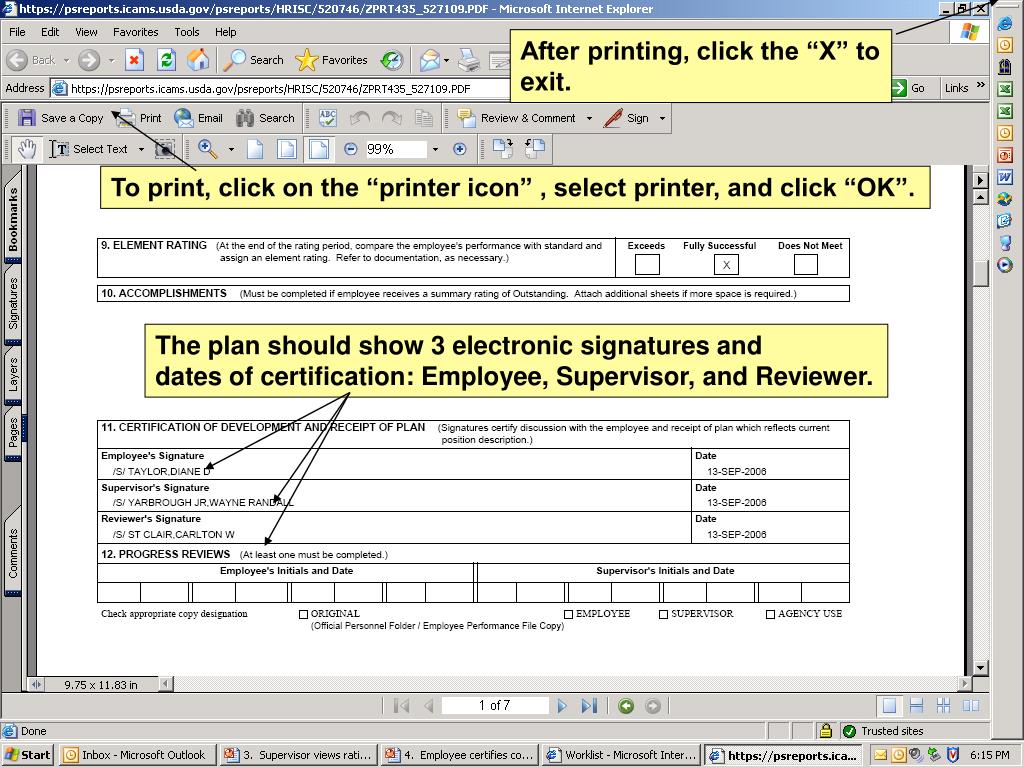Open the View menu
This screenshot has height=768, width=1024.
click(86, 32)
